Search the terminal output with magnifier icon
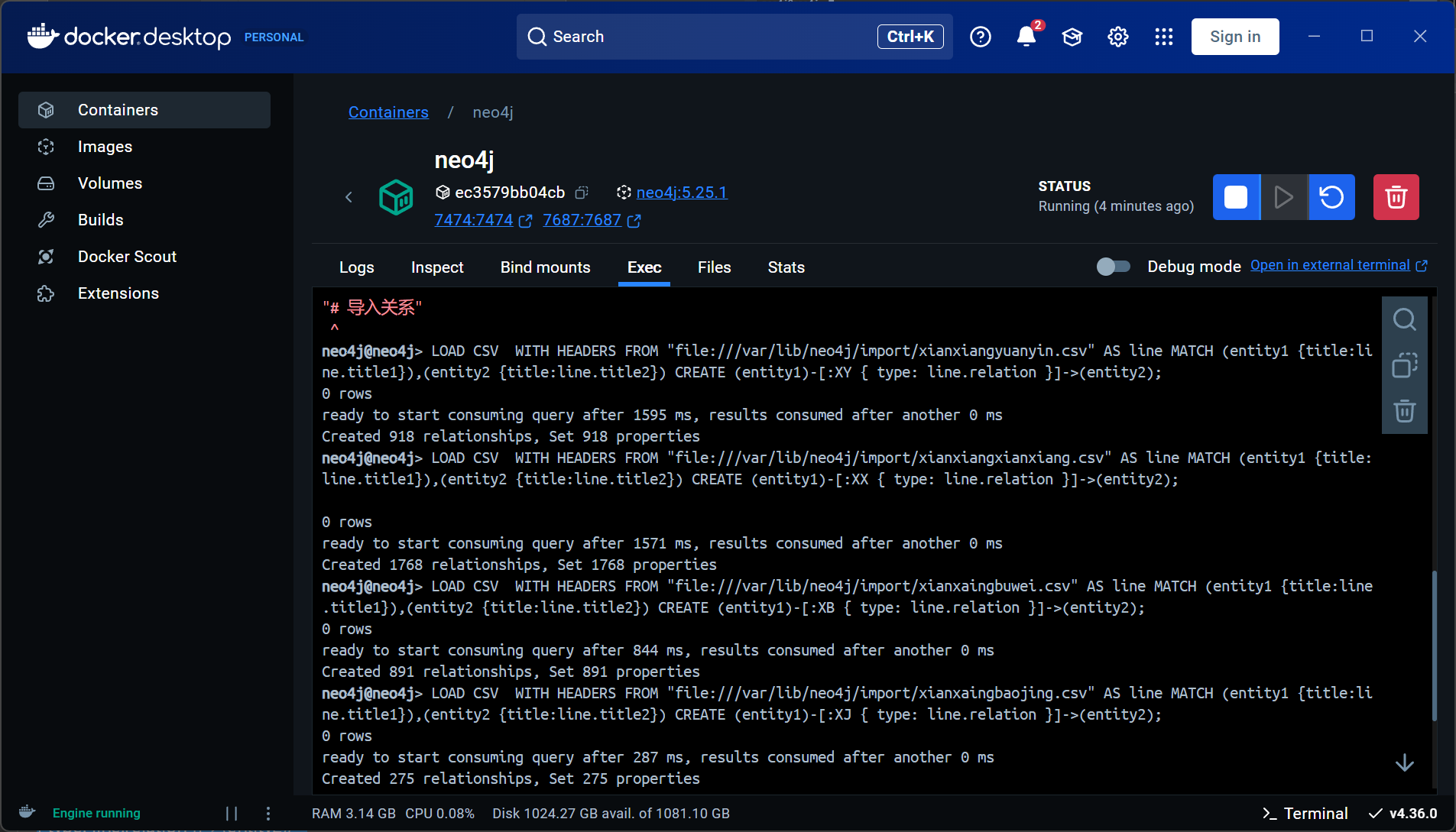Image resolution: width=1456 pixels, height=832 pixels. tap(1405, 319)
